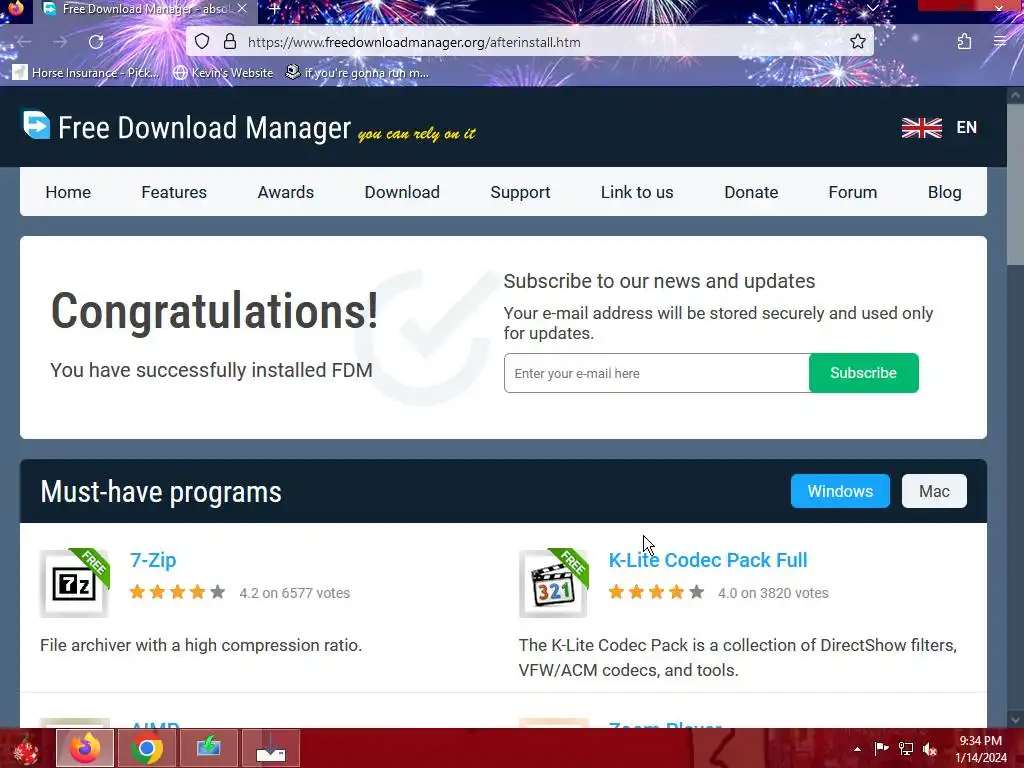Open the shield tracking protection icon
This screenshot has height=768, width=1024.
tap(202, 42)
